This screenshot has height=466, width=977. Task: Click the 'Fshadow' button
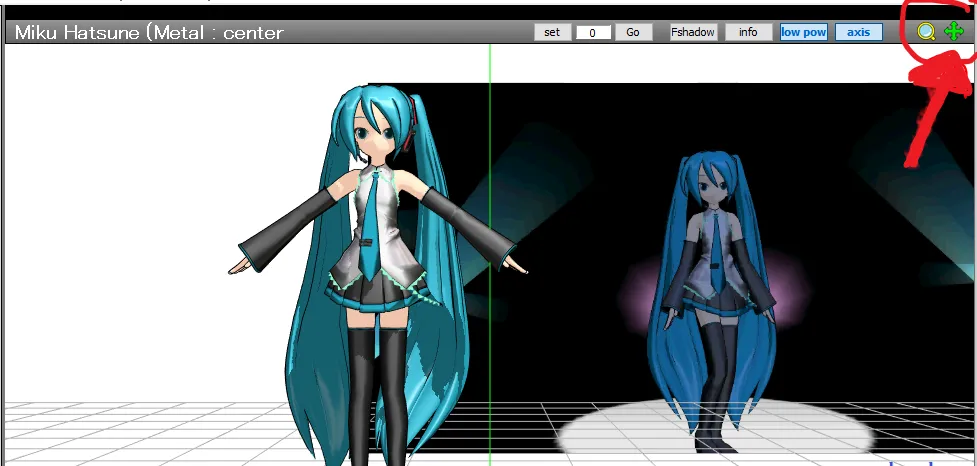tap(693, 32)
